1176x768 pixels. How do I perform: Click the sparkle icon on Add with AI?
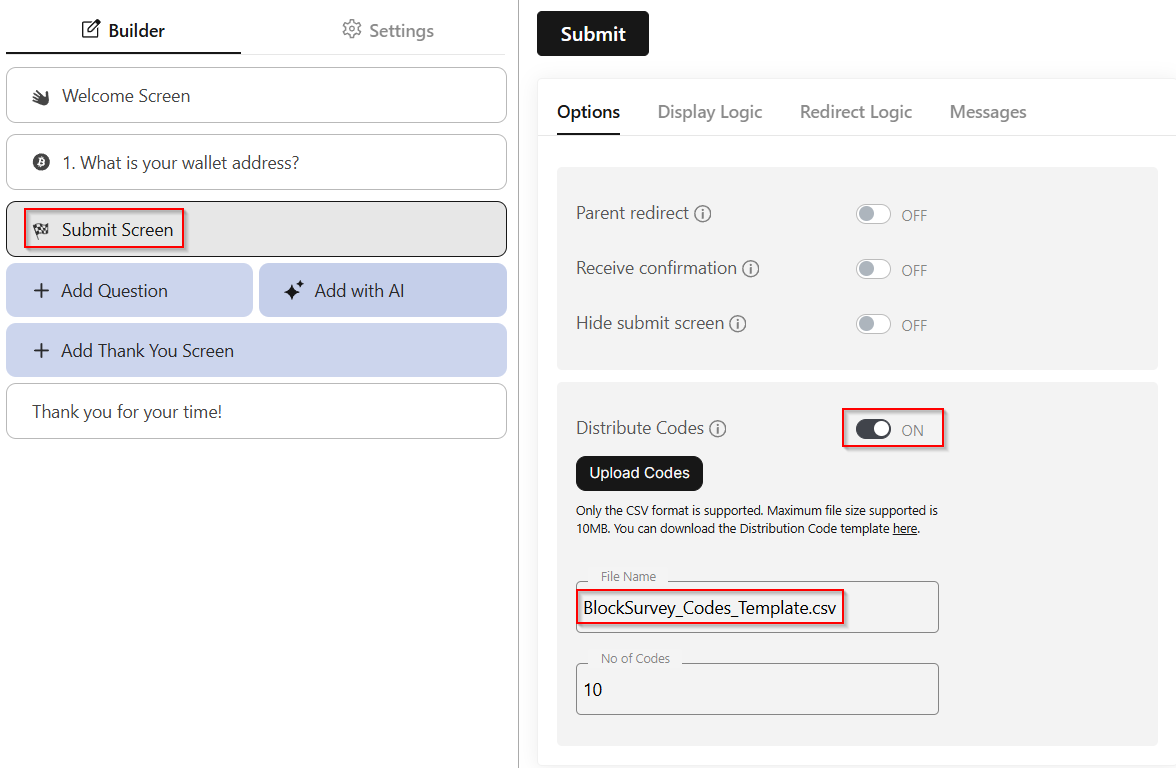[294, 291]
